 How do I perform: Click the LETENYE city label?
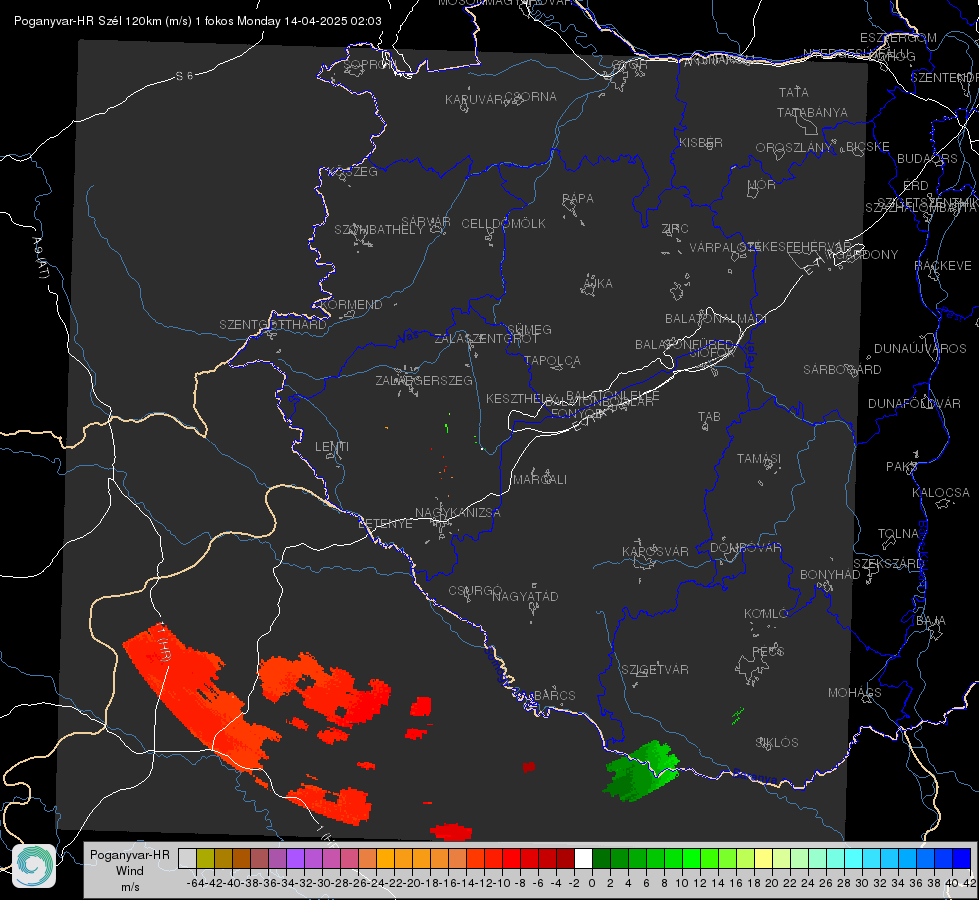coord(385,524)
